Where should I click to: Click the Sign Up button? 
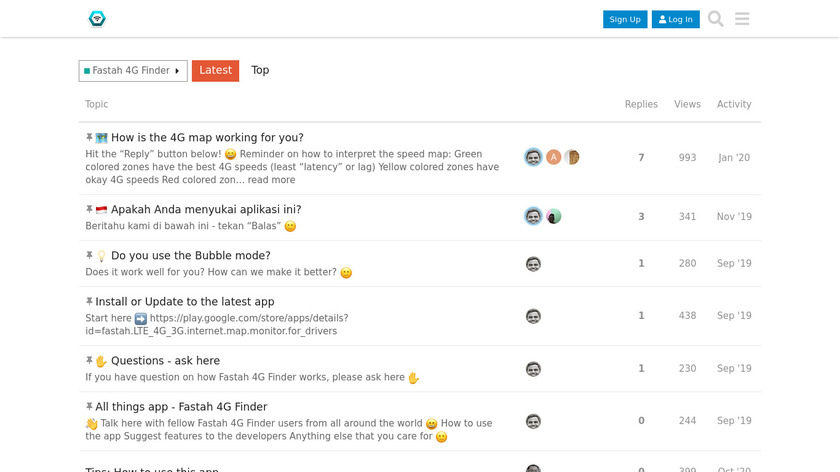point(625,19)
